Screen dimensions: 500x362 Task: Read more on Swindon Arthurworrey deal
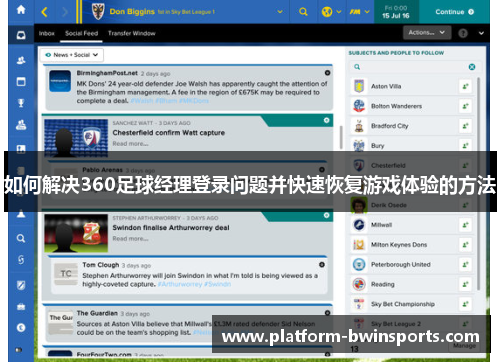(x=130, y=239)
